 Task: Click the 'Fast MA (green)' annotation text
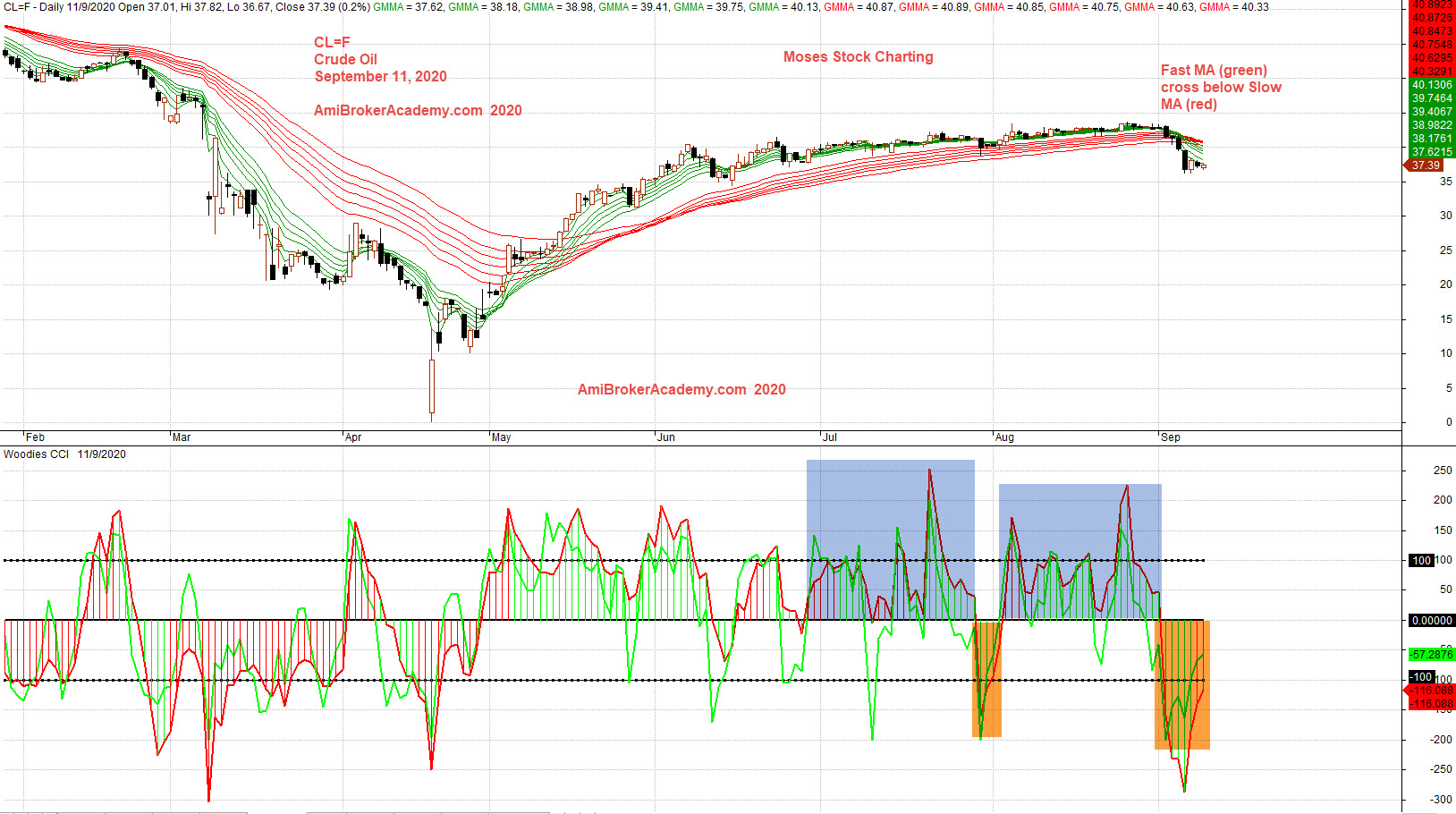(1214, 70)
